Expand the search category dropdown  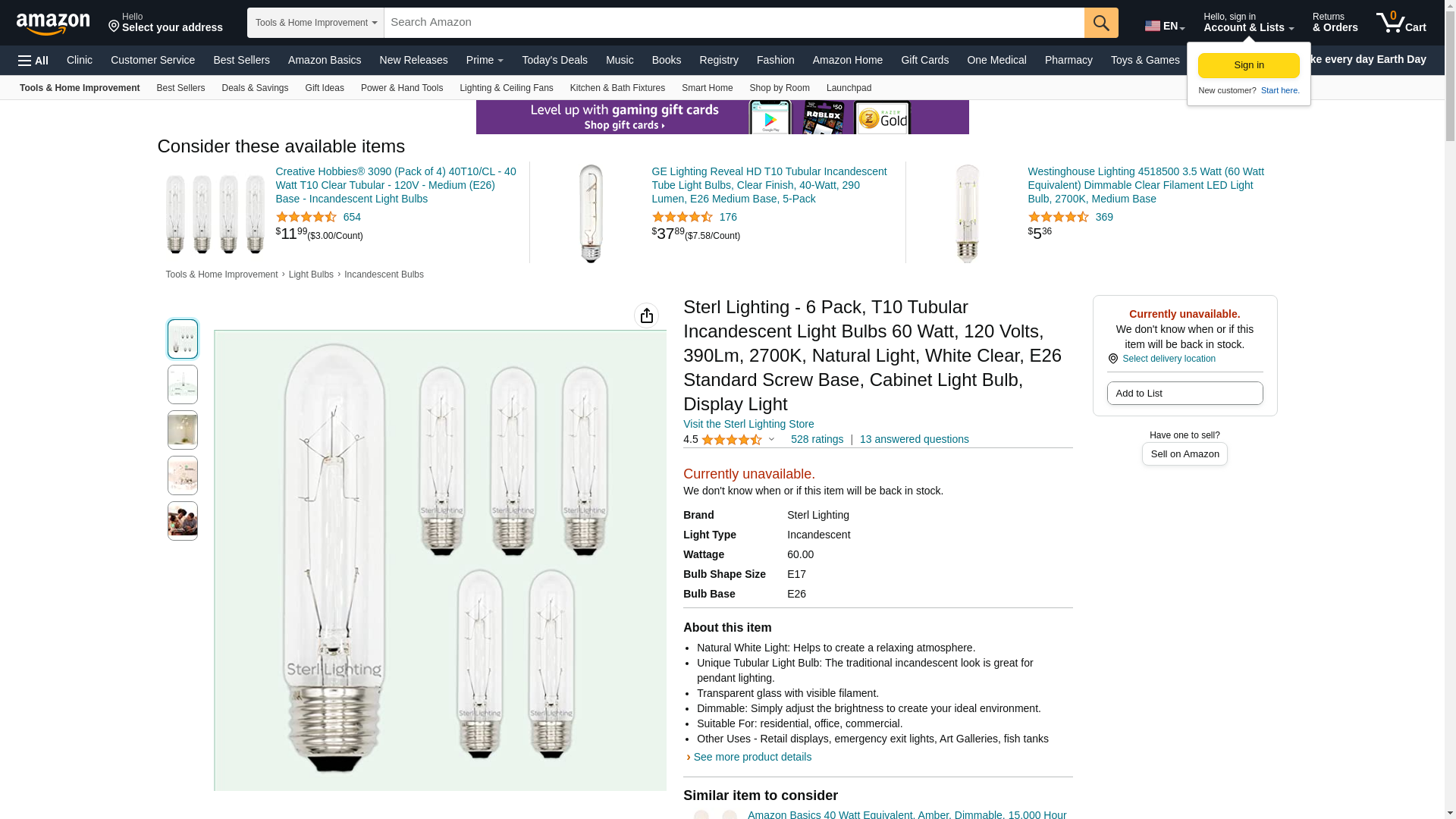point(315,23)
